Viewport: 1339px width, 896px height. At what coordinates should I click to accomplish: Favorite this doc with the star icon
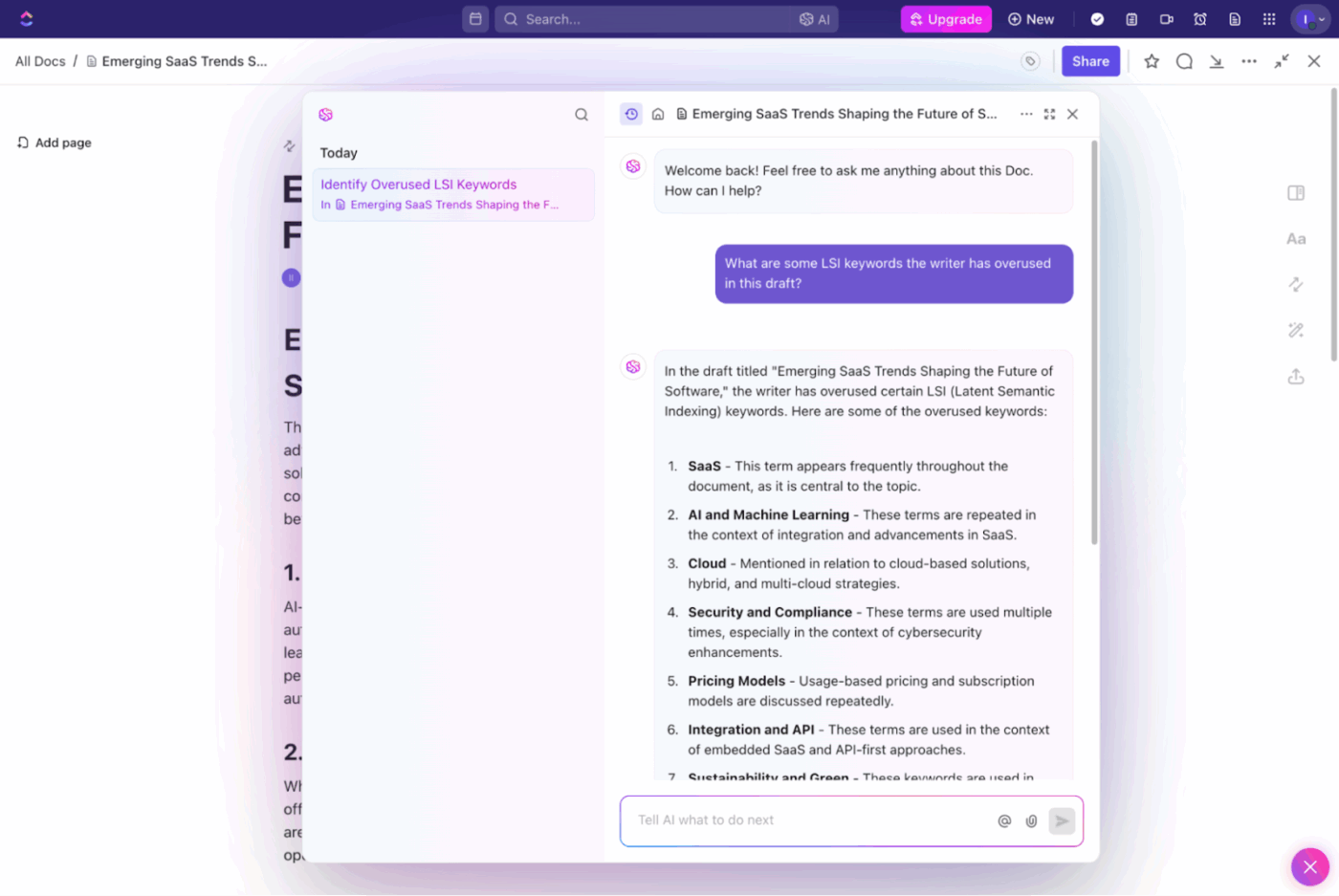tap(1152, 60)
